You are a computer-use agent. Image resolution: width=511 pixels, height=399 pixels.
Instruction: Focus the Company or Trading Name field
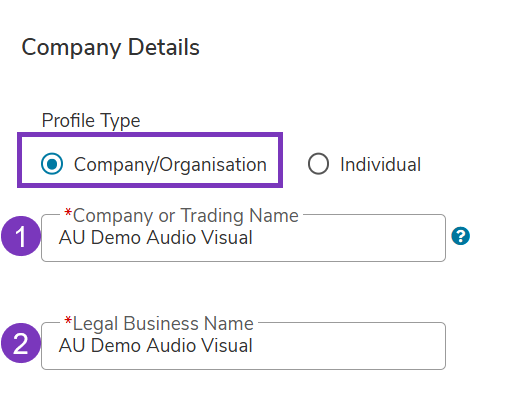tap(243, 238)
